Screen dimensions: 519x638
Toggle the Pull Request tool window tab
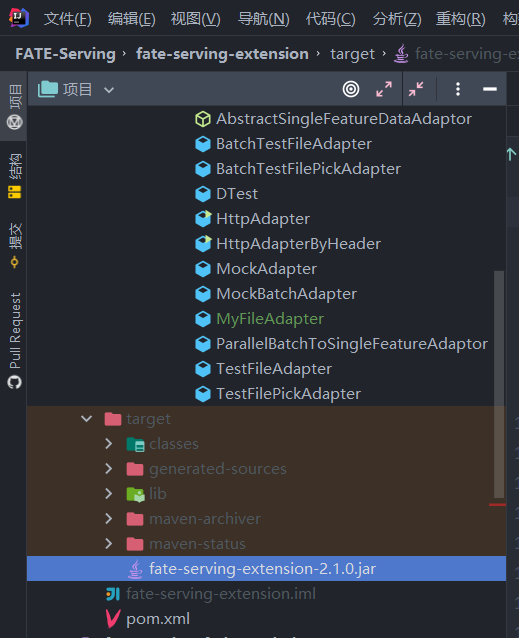(15, 340)
